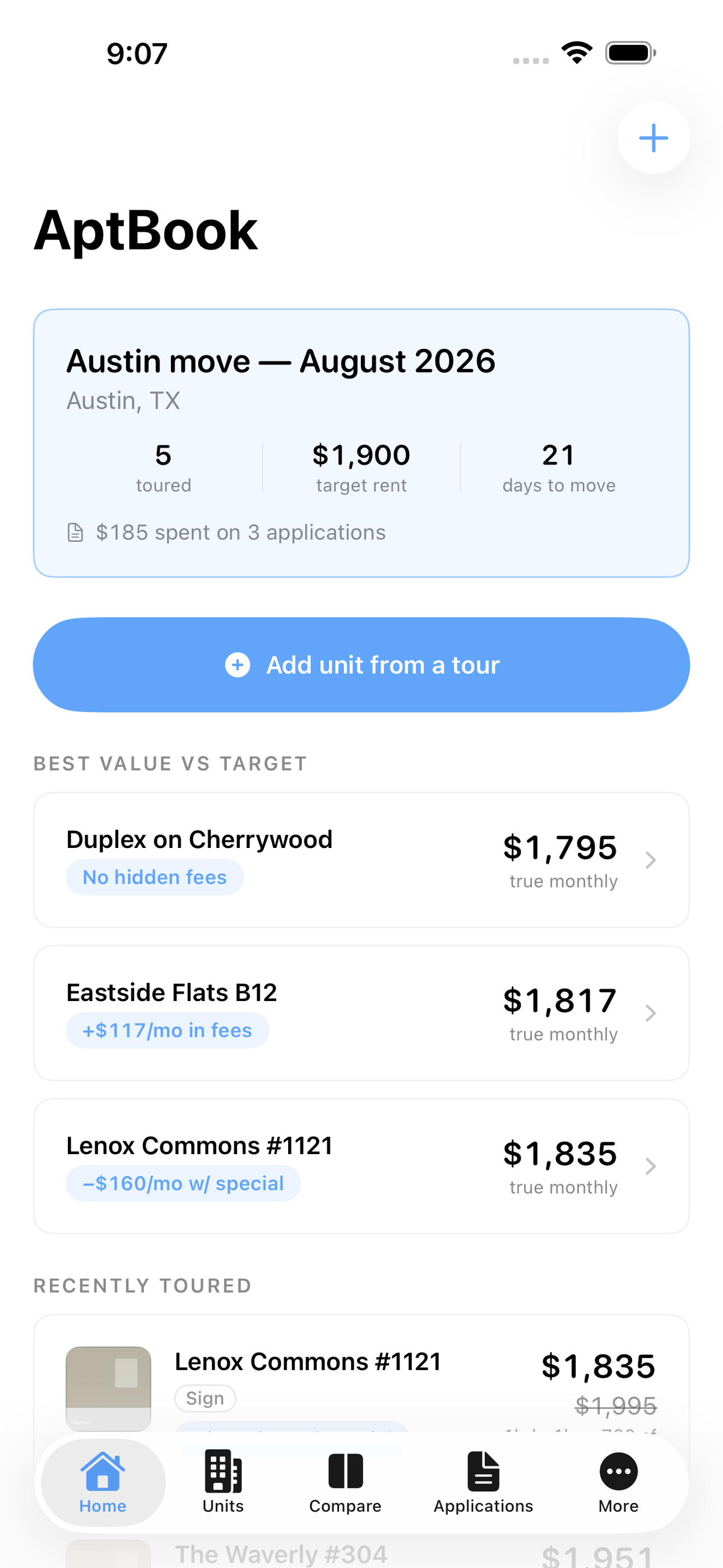
Task: Select the No hidden fees tag
Action: pos(155,877)
